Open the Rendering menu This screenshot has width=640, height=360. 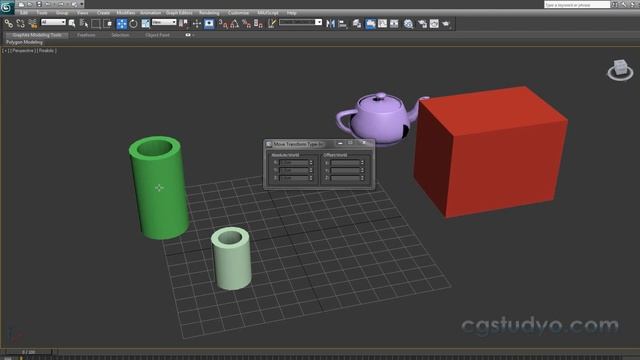click(x=209, y=13)
